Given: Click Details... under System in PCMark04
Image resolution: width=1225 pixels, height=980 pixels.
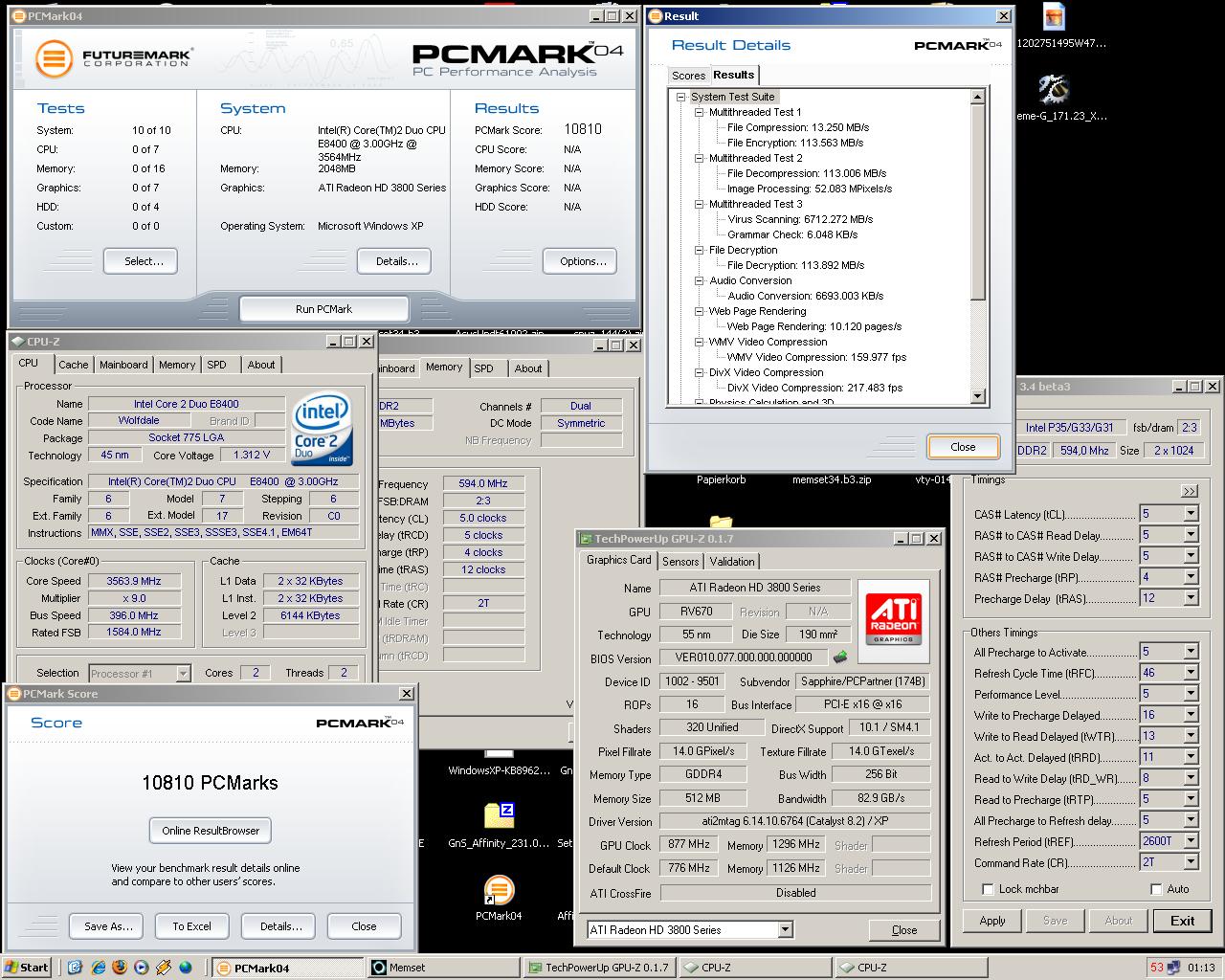Looking at the screenshot, I should pos(396,261).
